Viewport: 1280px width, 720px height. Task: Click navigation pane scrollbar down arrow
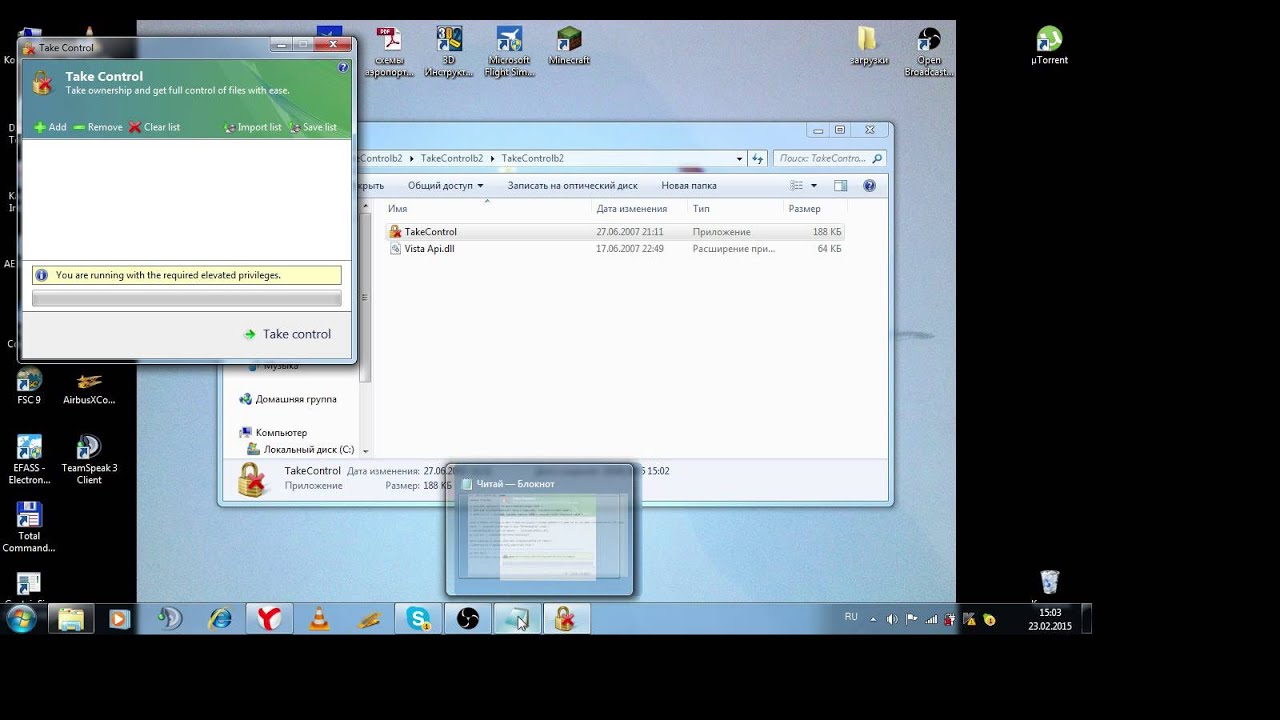[x=365, y=451]
